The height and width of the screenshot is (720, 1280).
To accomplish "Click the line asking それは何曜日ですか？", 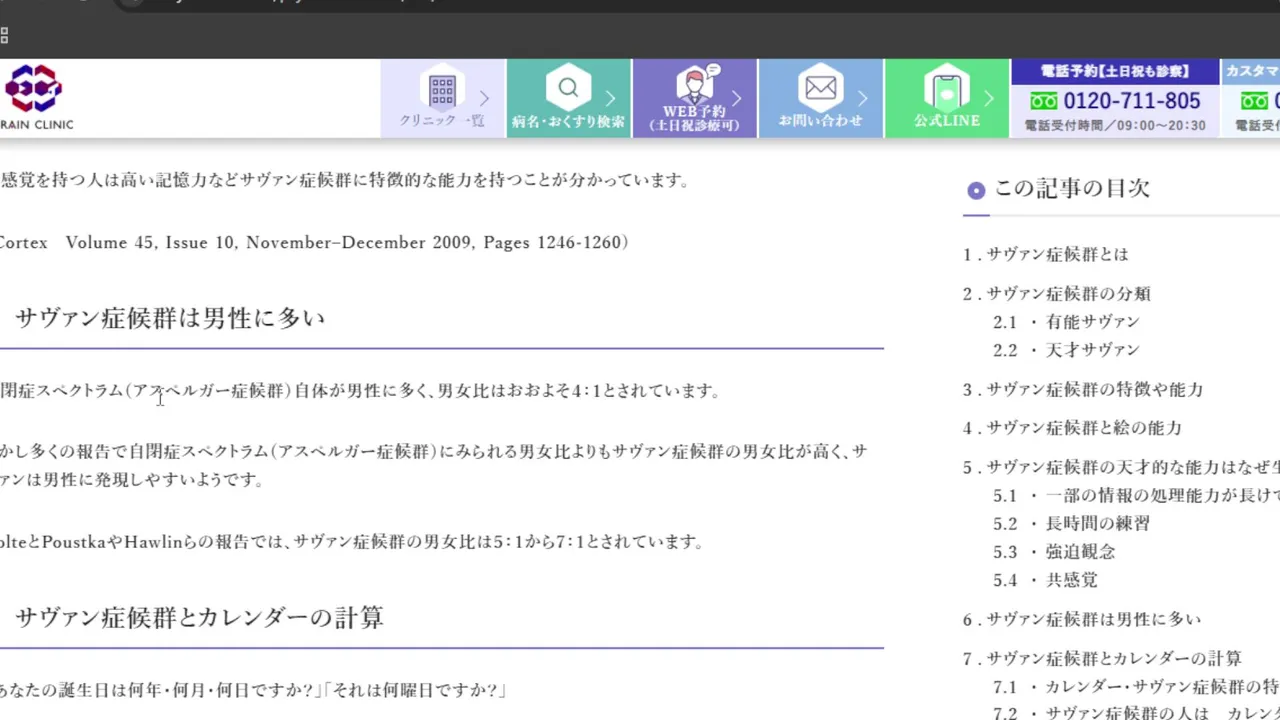I will (254, 690).
